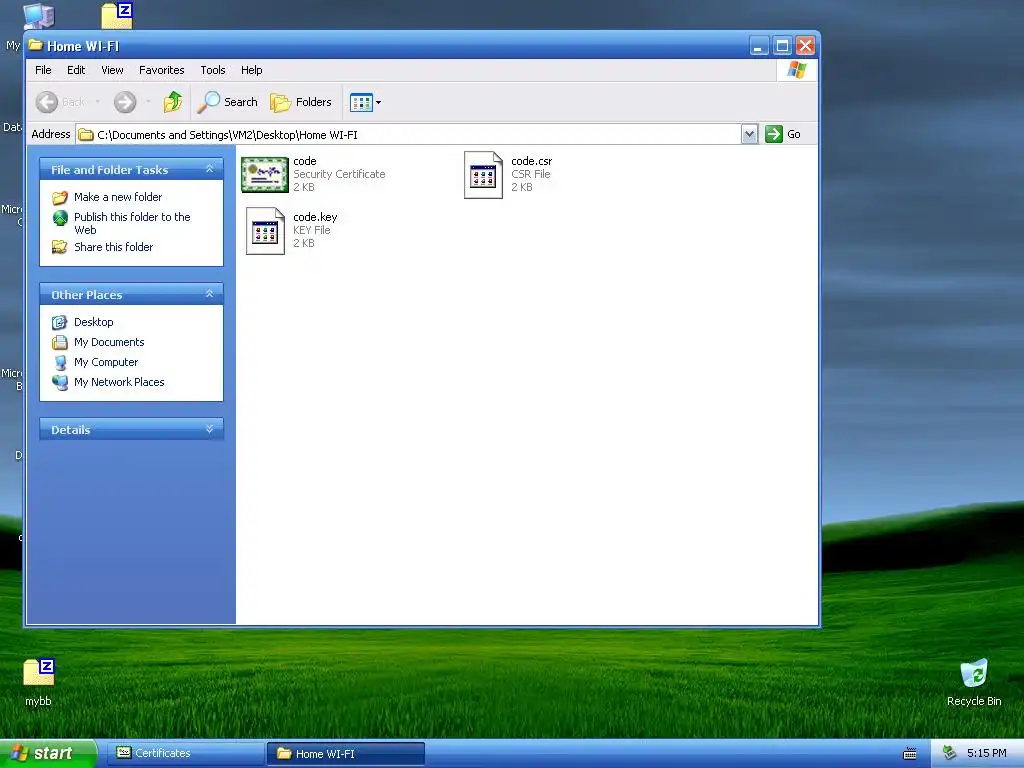Image resolution: width=1024 pixels, height=768 pixels.
Task: Open the Tools menu
Action: click(x=213, y=70)
